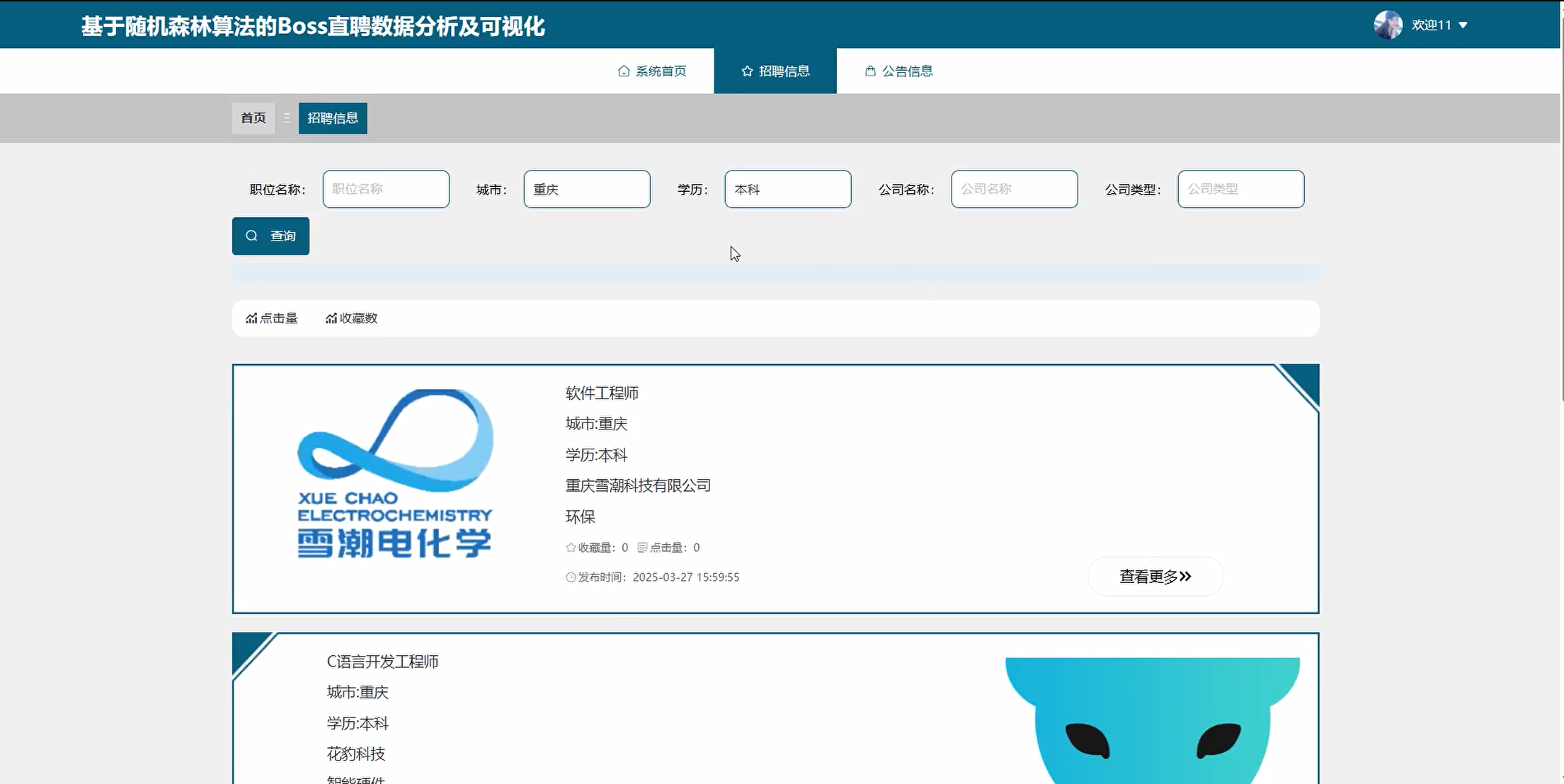
Task: Click the chart icon beside 收藏数 sort option
Action: point(331,318)
